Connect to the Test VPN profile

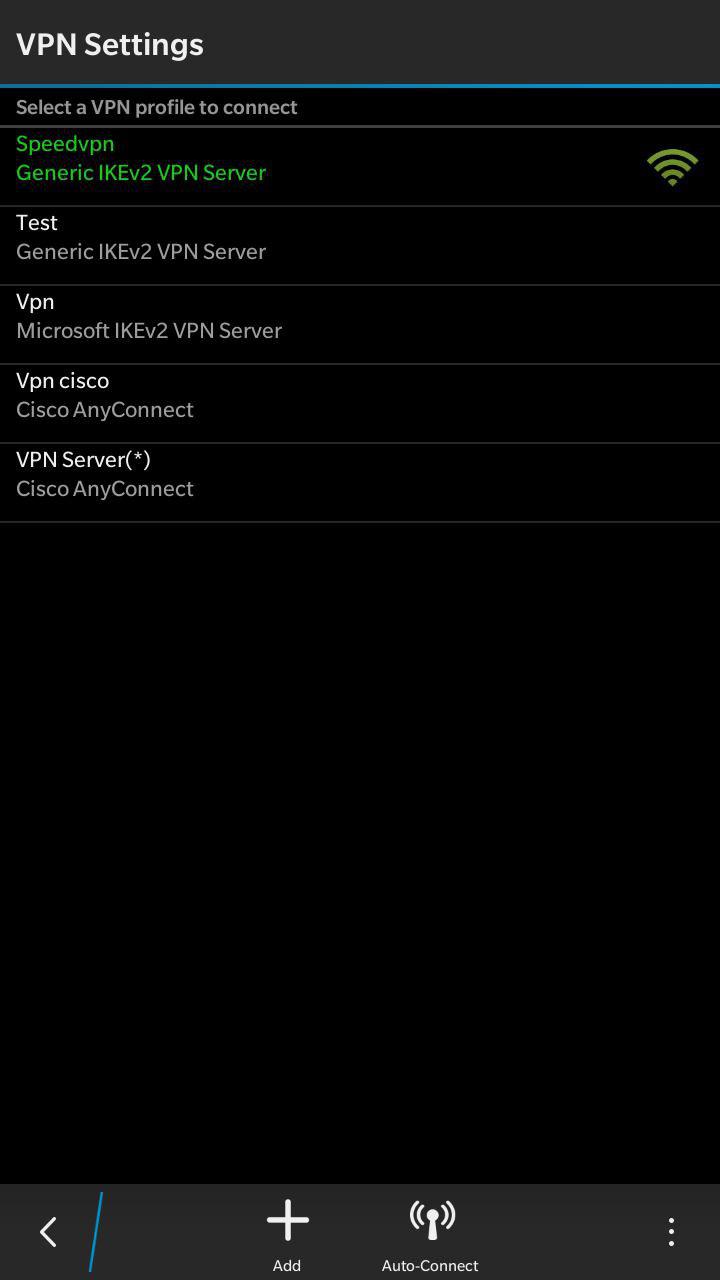point(37,222)
